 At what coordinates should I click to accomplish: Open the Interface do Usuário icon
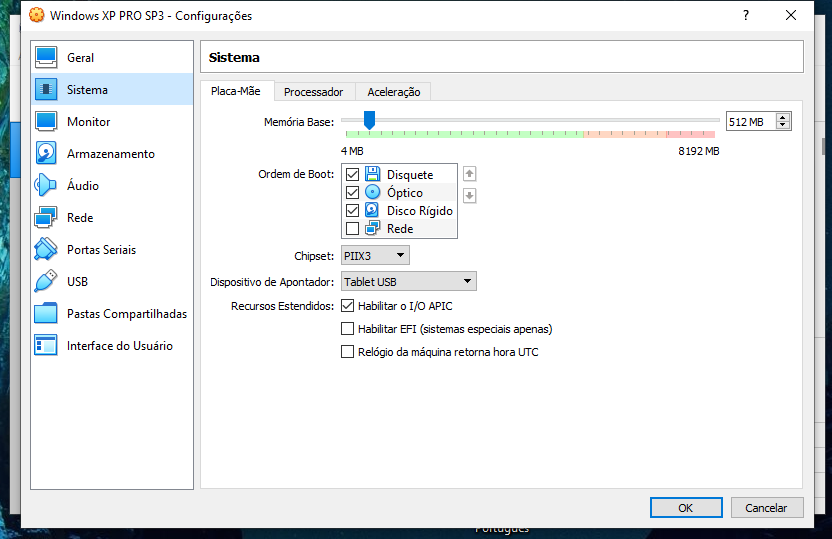click(x=46, y=345)
